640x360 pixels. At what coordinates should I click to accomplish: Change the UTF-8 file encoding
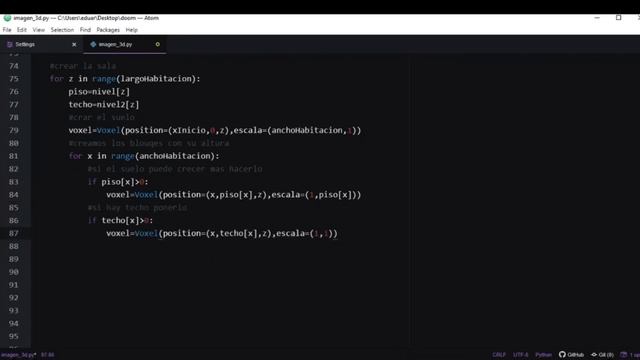520,355
